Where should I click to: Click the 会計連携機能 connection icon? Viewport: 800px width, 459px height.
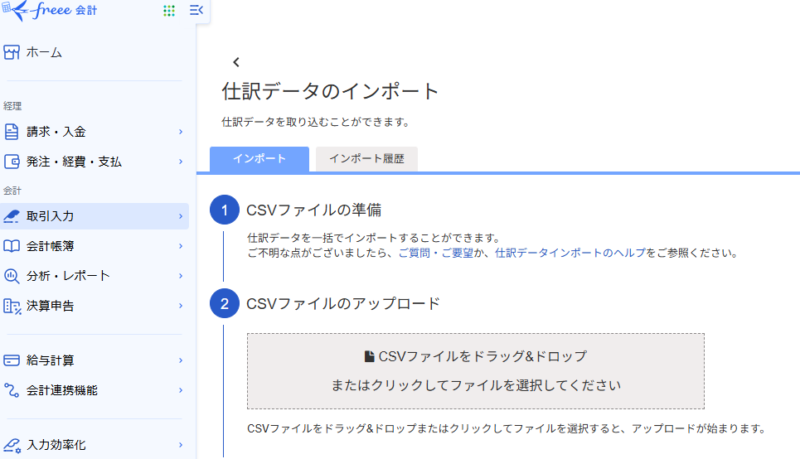click(x=12, y=390)
